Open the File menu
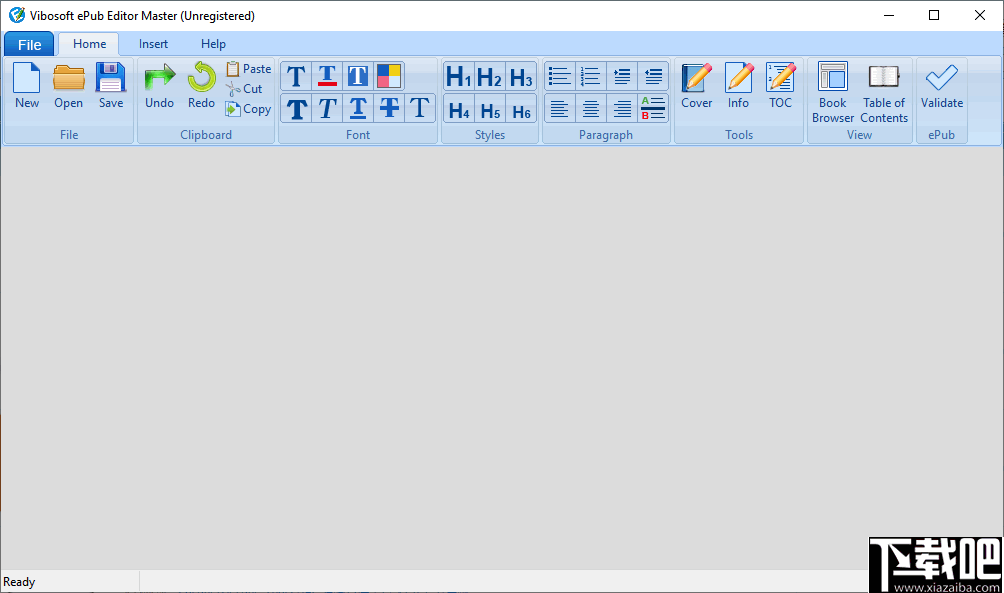Screen dimensions: 1004x593 click(29, 44)
